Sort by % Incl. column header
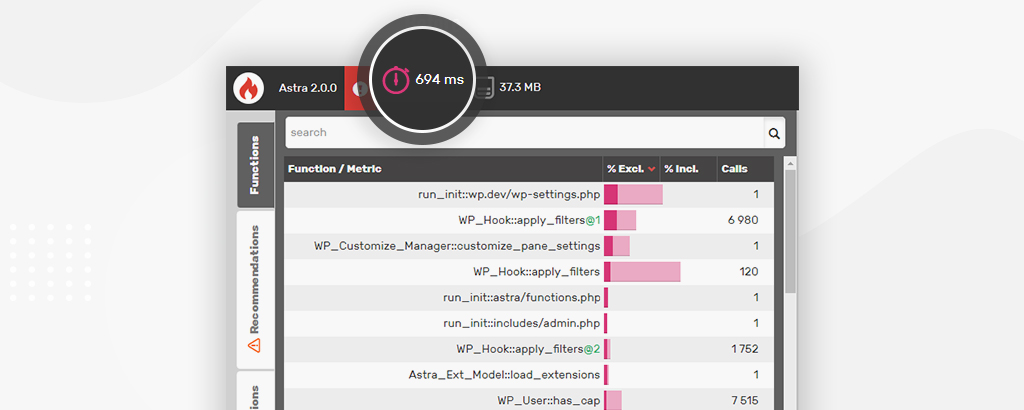The width and height of the screenshot is (1024, 410). [688, 169]
